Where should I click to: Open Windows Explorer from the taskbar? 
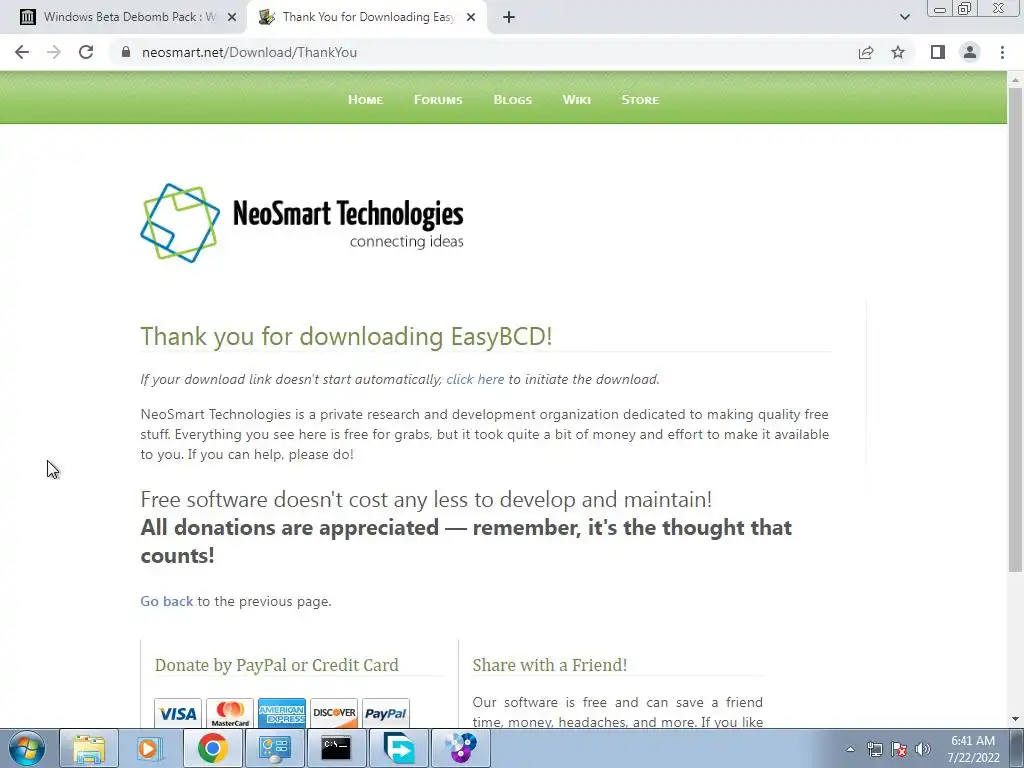coord(89,748)
